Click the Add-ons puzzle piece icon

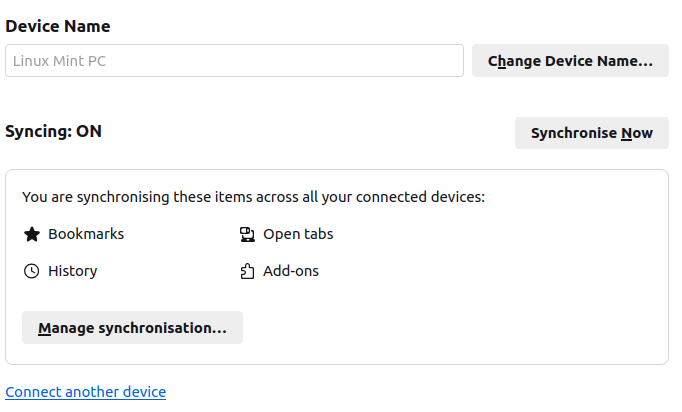pyautogui.click(x=247, y=271)
